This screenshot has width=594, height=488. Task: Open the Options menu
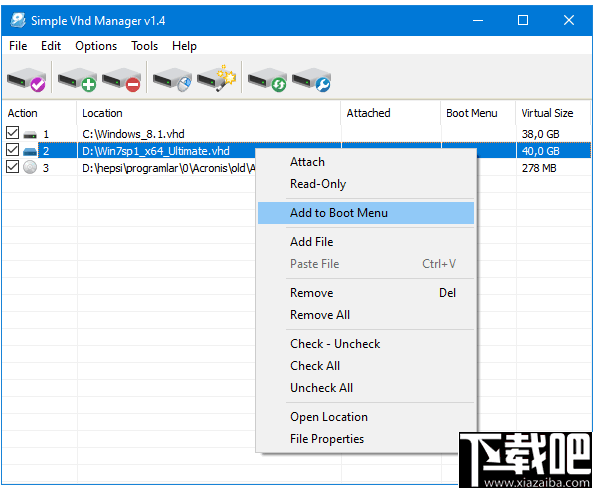coord(96,46)
